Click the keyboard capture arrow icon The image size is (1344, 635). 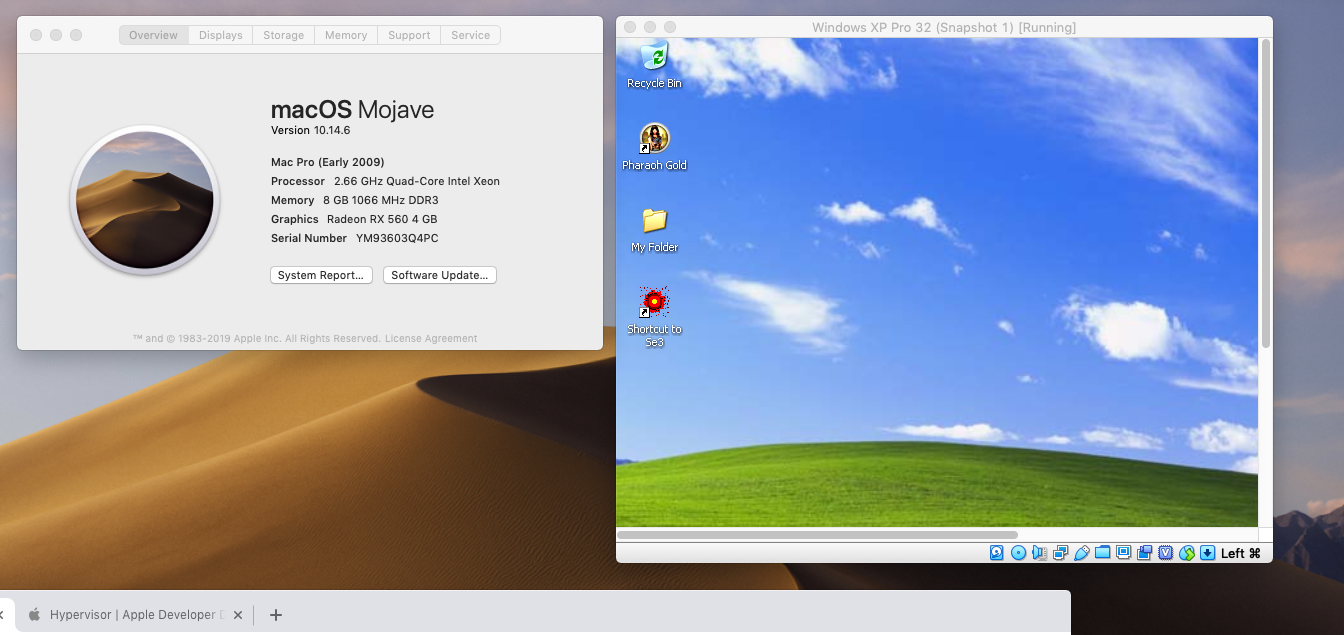pyautogui.click(x=1207, y=553)
